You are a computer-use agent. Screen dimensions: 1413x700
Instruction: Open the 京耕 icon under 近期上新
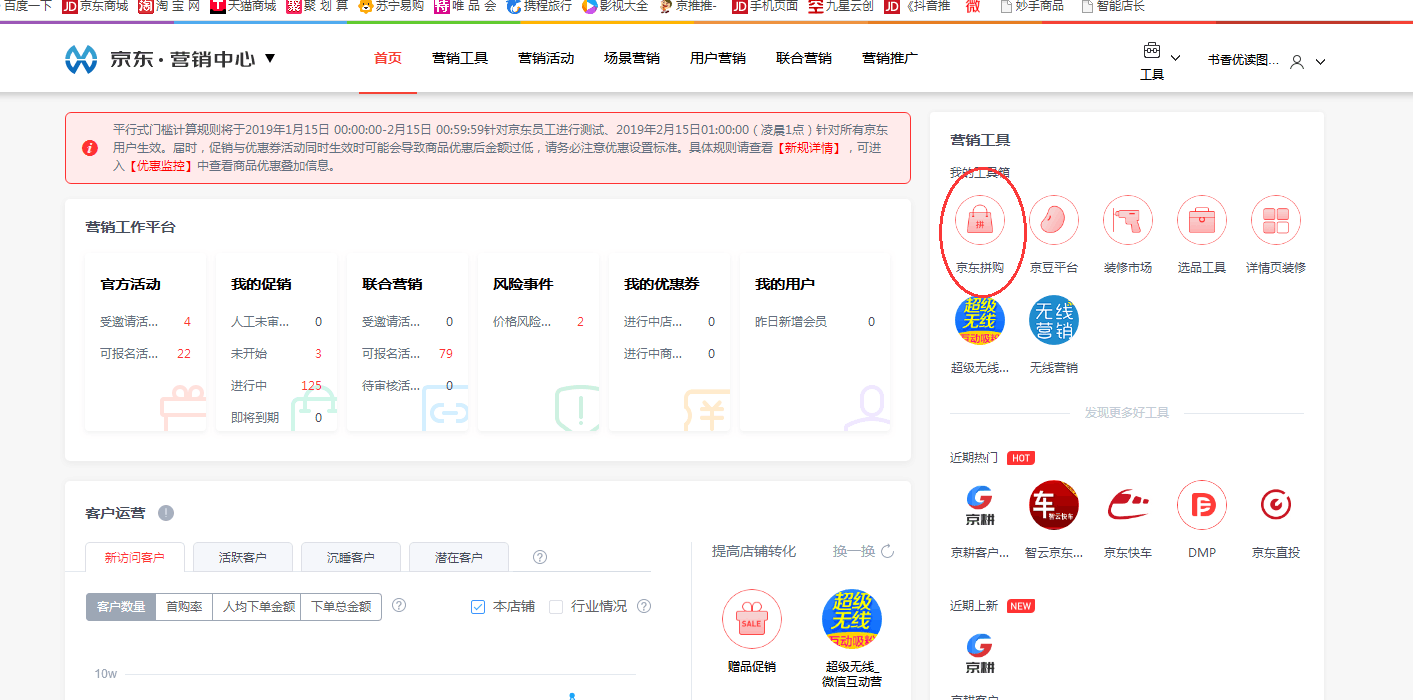[x=979, y=653]
